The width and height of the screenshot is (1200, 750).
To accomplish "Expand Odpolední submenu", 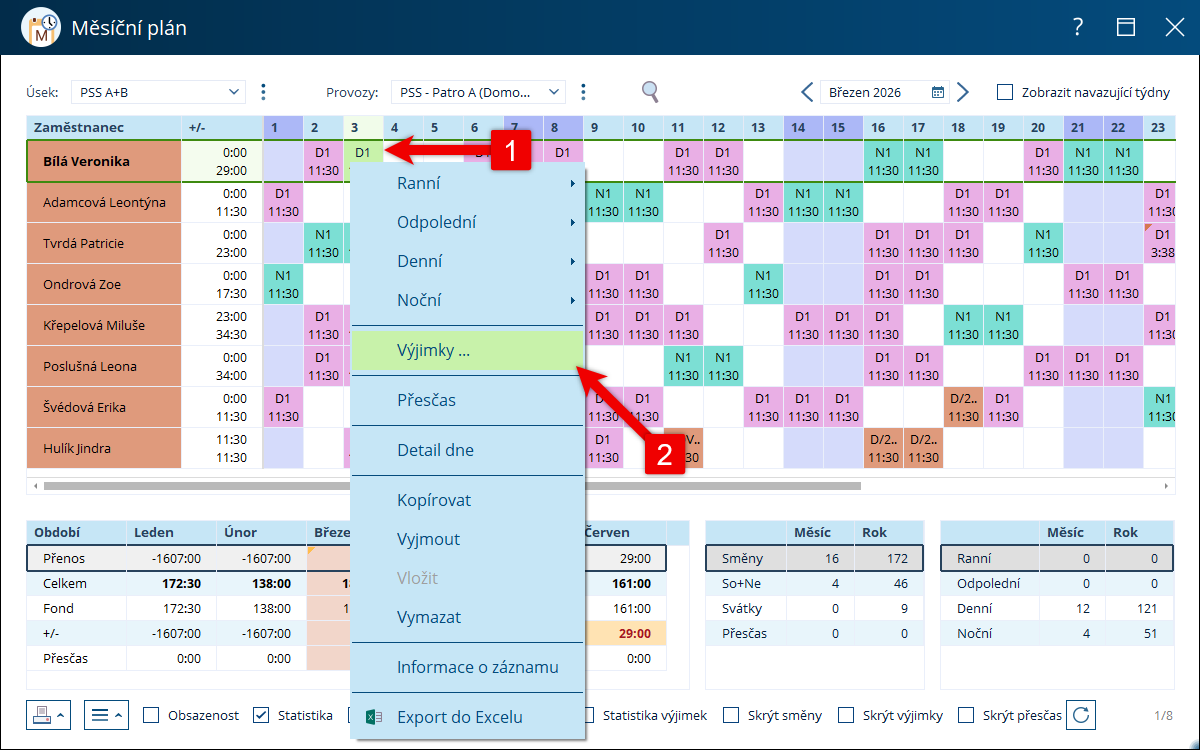I will click(x=467, y=222).
